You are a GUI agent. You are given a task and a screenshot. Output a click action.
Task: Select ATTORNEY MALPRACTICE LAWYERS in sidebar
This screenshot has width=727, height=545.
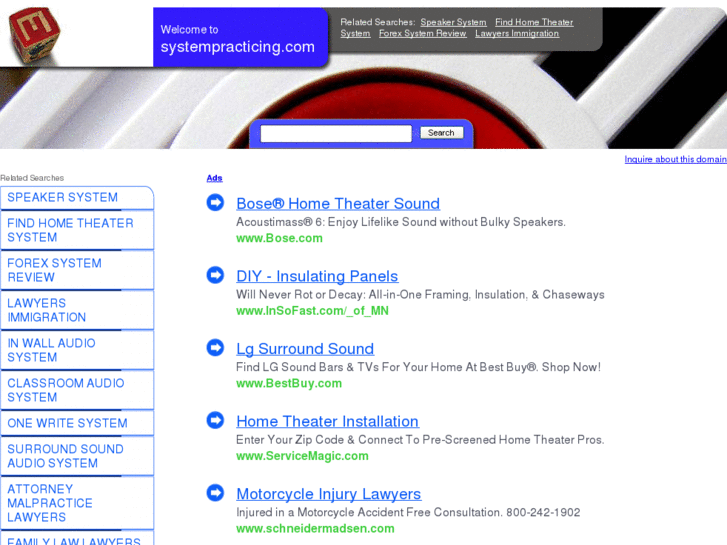point(77,503)
